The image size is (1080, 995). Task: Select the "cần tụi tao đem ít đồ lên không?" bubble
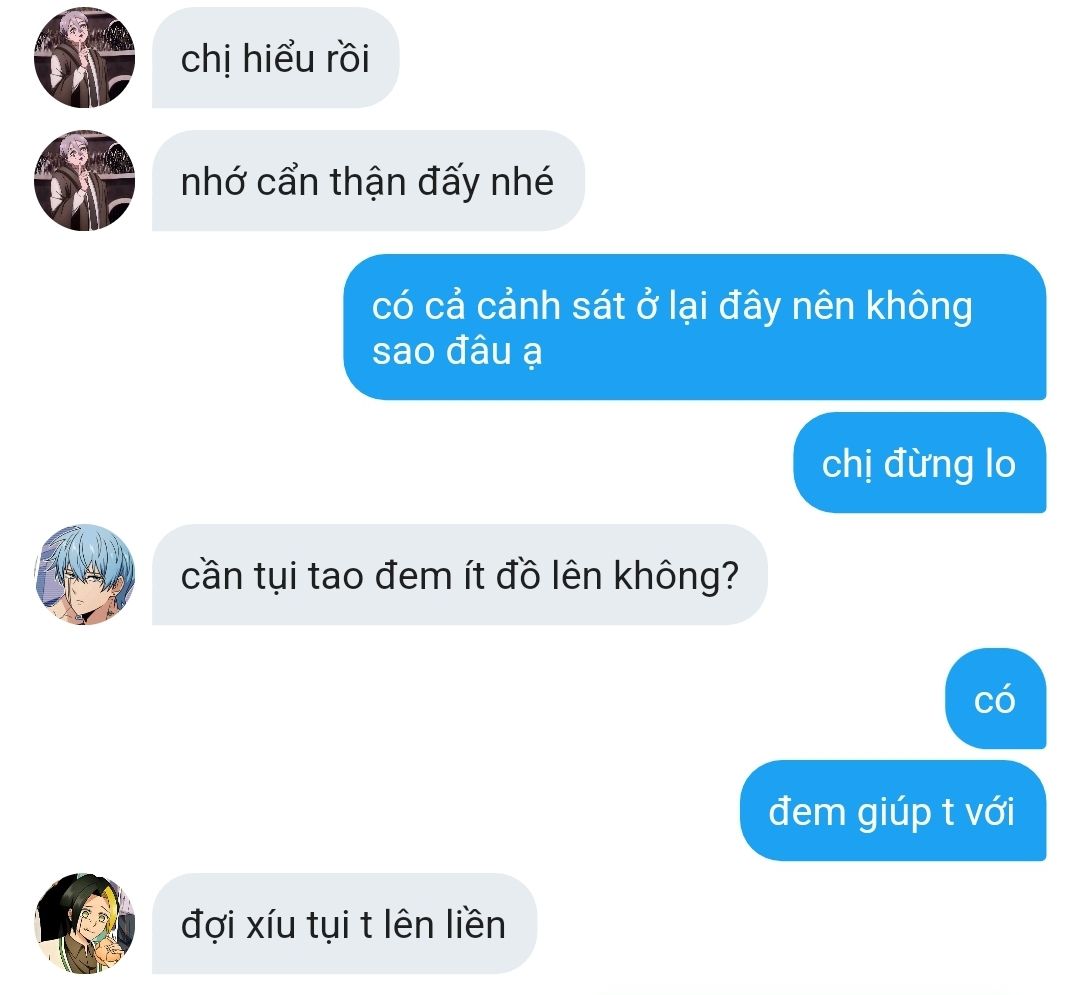[459, 575]
